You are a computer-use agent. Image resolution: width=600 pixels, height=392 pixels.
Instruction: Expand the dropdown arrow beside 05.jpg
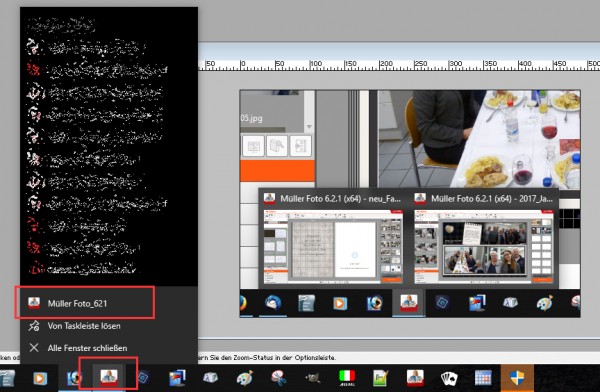click(309, 126)
